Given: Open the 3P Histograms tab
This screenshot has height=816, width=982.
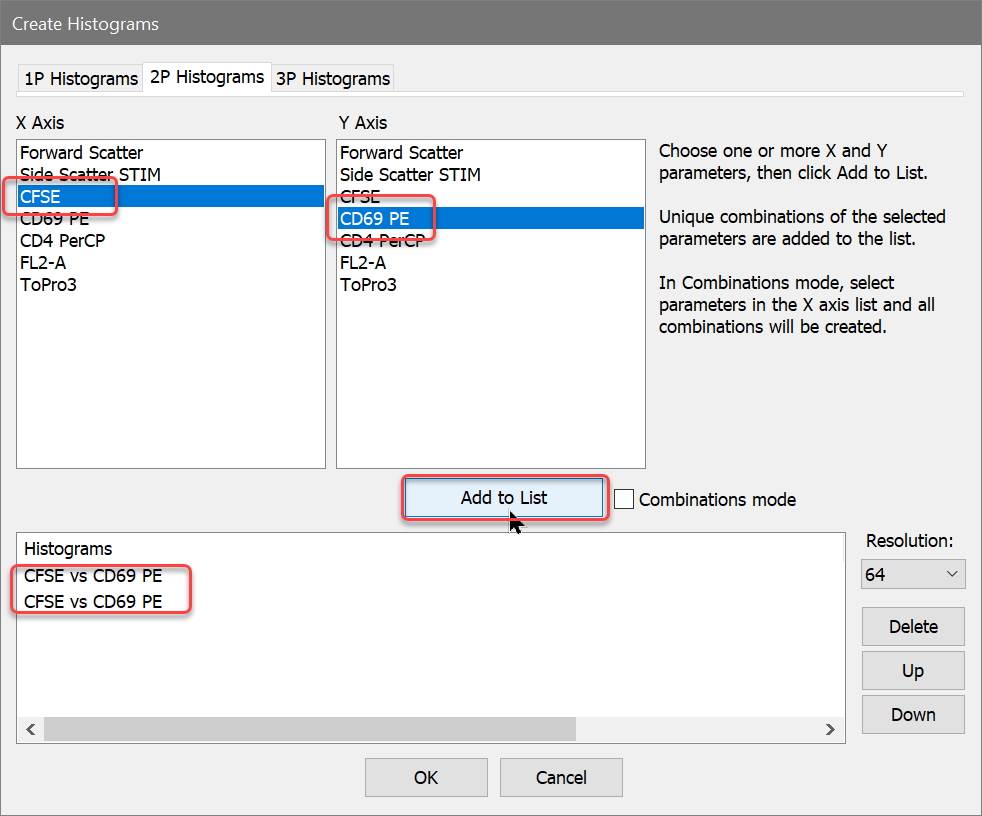Looking at the screenshot, I should click(x=332, y=79).
